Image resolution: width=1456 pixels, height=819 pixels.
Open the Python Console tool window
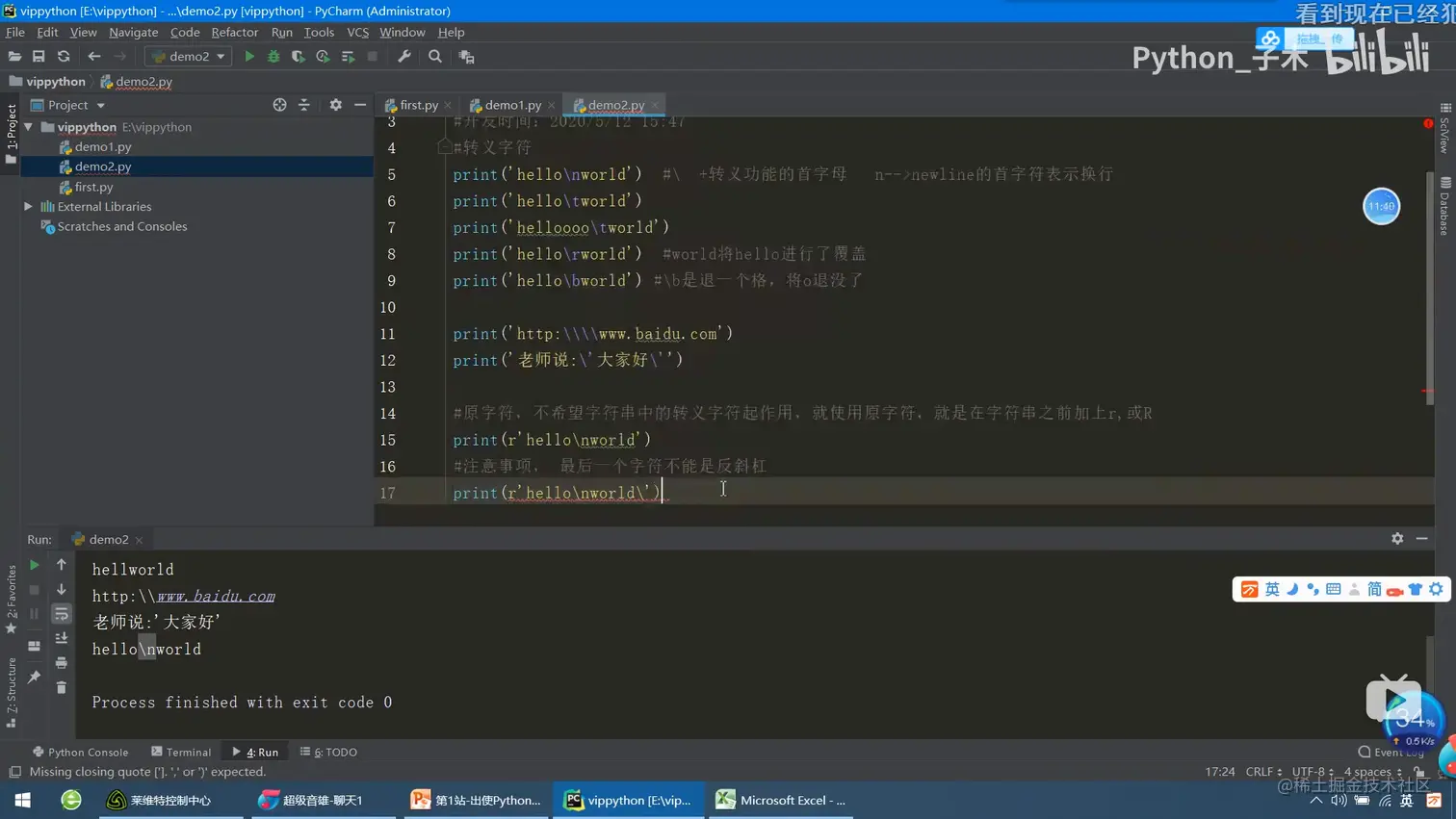point(80,753)
